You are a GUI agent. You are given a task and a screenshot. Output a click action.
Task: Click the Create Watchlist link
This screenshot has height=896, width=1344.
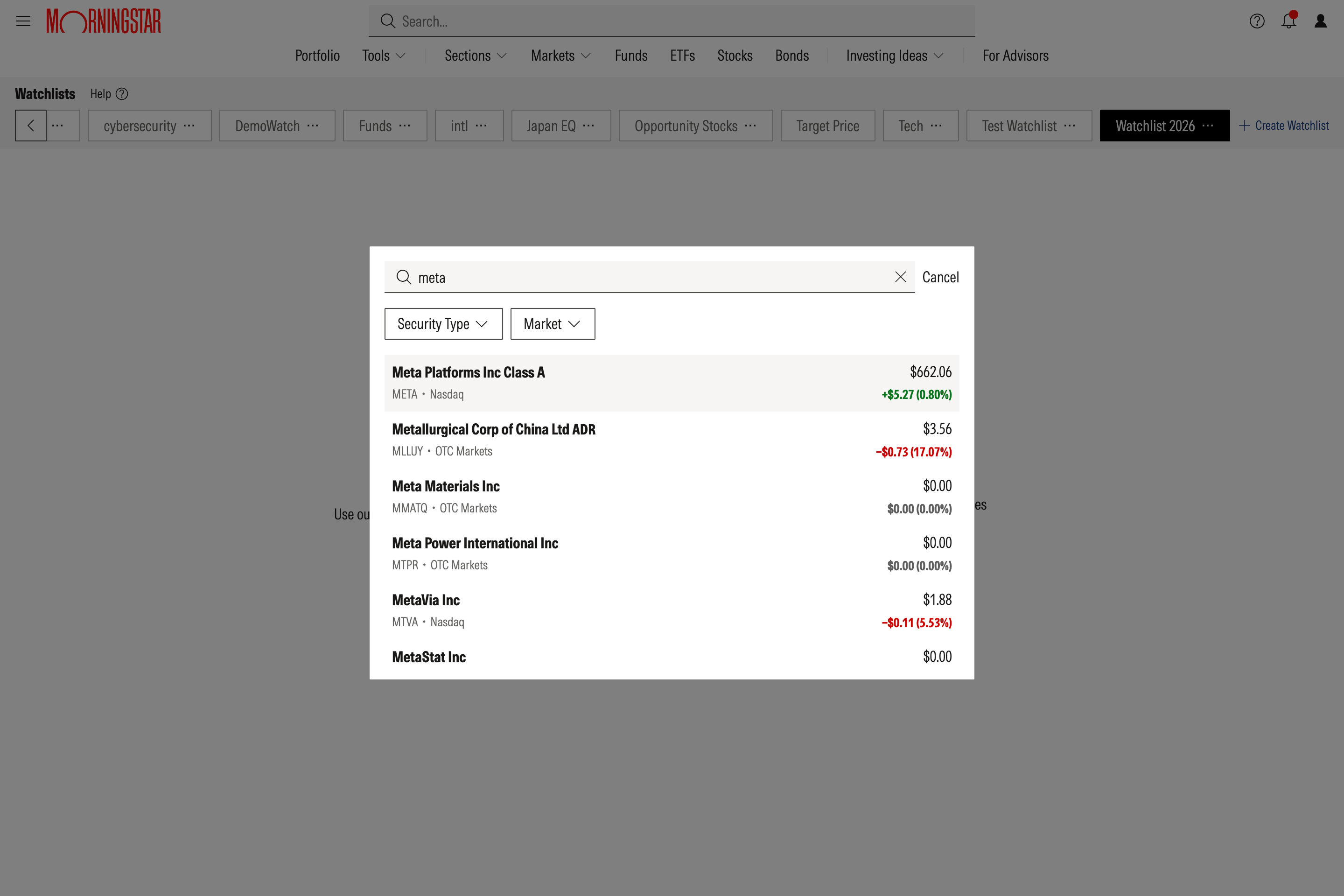[x=1284, y=126]
